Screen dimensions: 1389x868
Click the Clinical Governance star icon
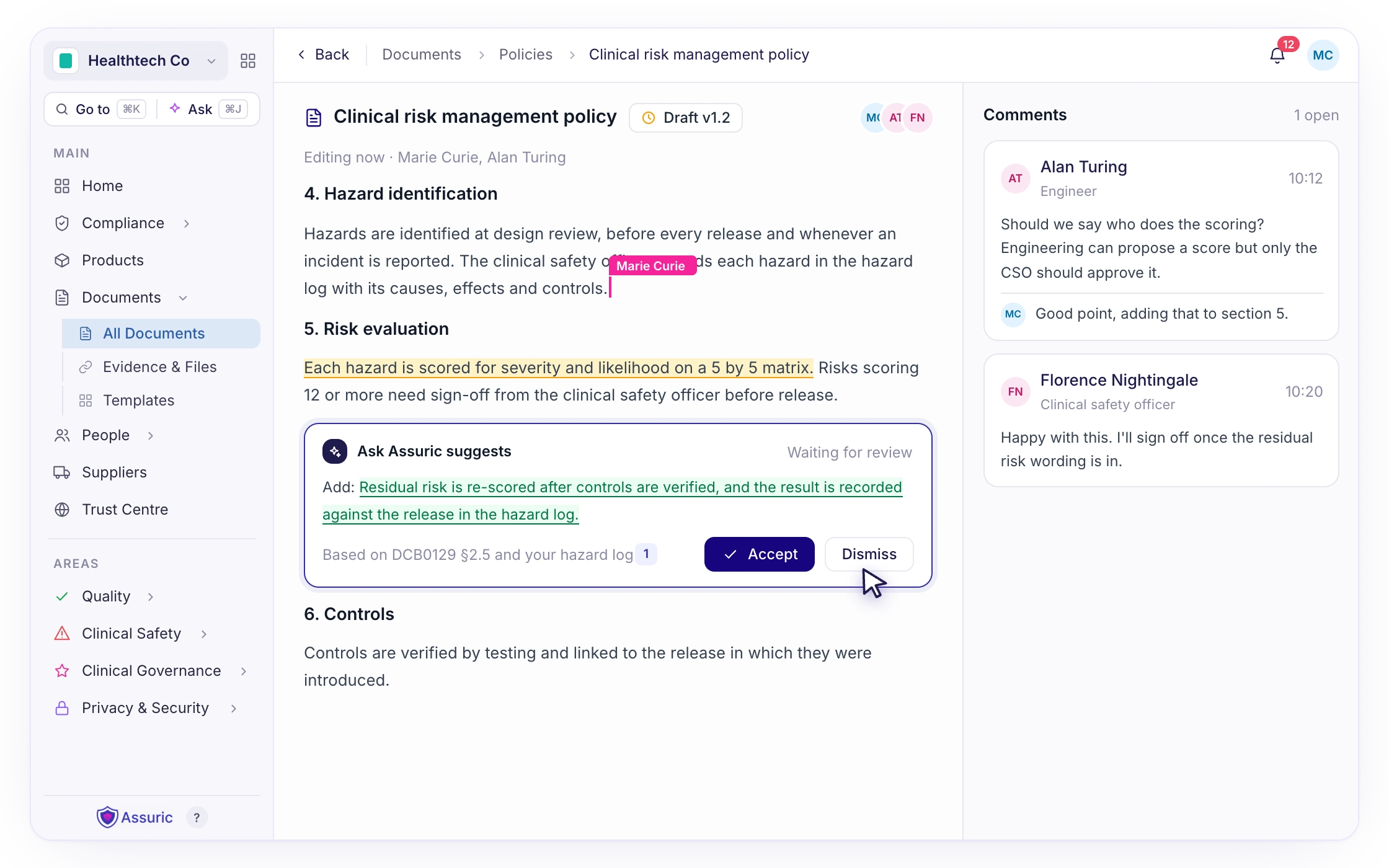pyautogui.click(x=62, y=671)
